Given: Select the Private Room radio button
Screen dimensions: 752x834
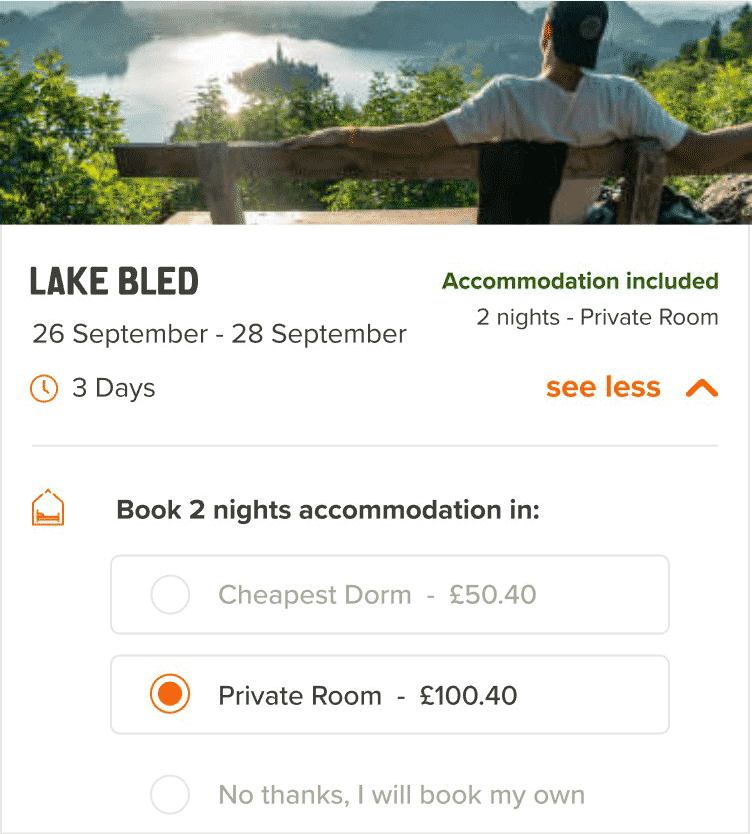Looking at the screenshot, I should click(170, 695).
